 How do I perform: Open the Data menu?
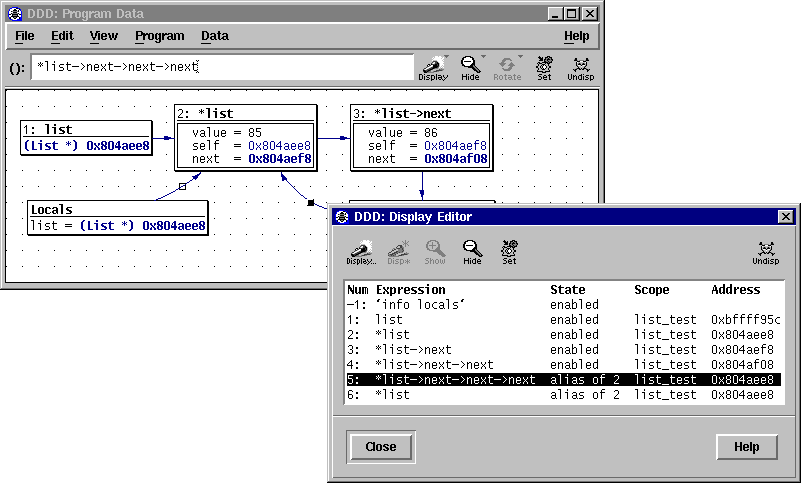click(x=215, y=36)
